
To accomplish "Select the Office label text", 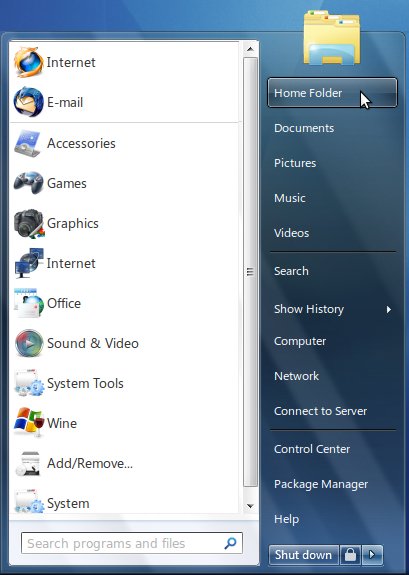I will point(64,303).
